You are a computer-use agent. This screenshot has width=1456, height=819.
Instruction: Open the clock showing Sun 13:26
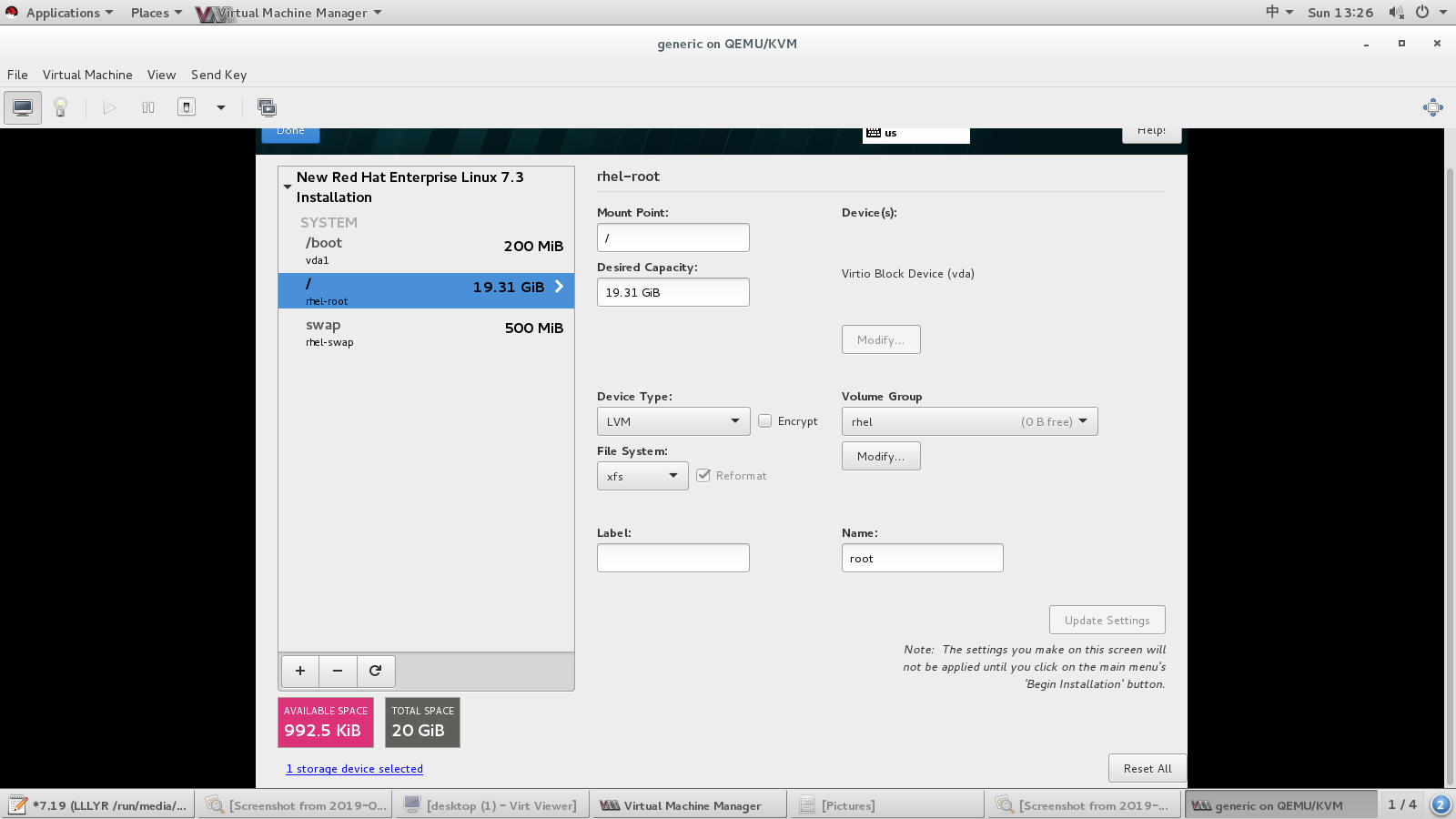click(1340, 12)
